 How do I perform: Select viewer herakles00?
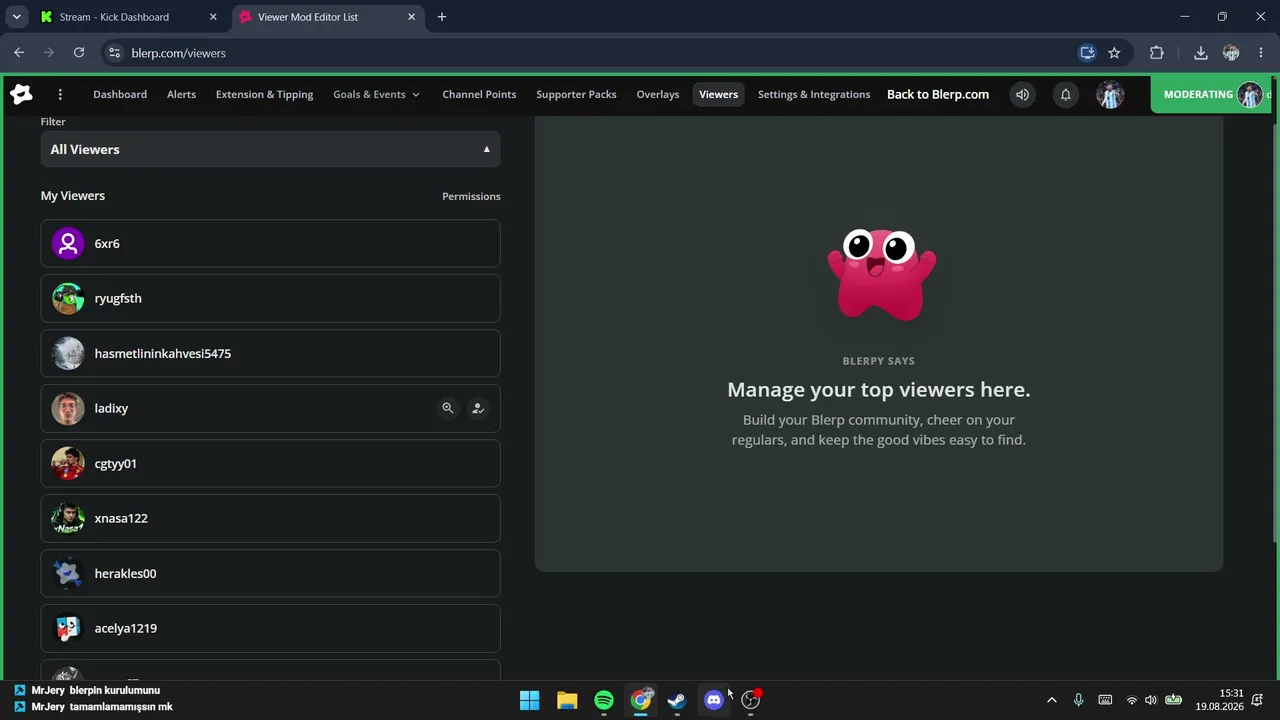270,573
